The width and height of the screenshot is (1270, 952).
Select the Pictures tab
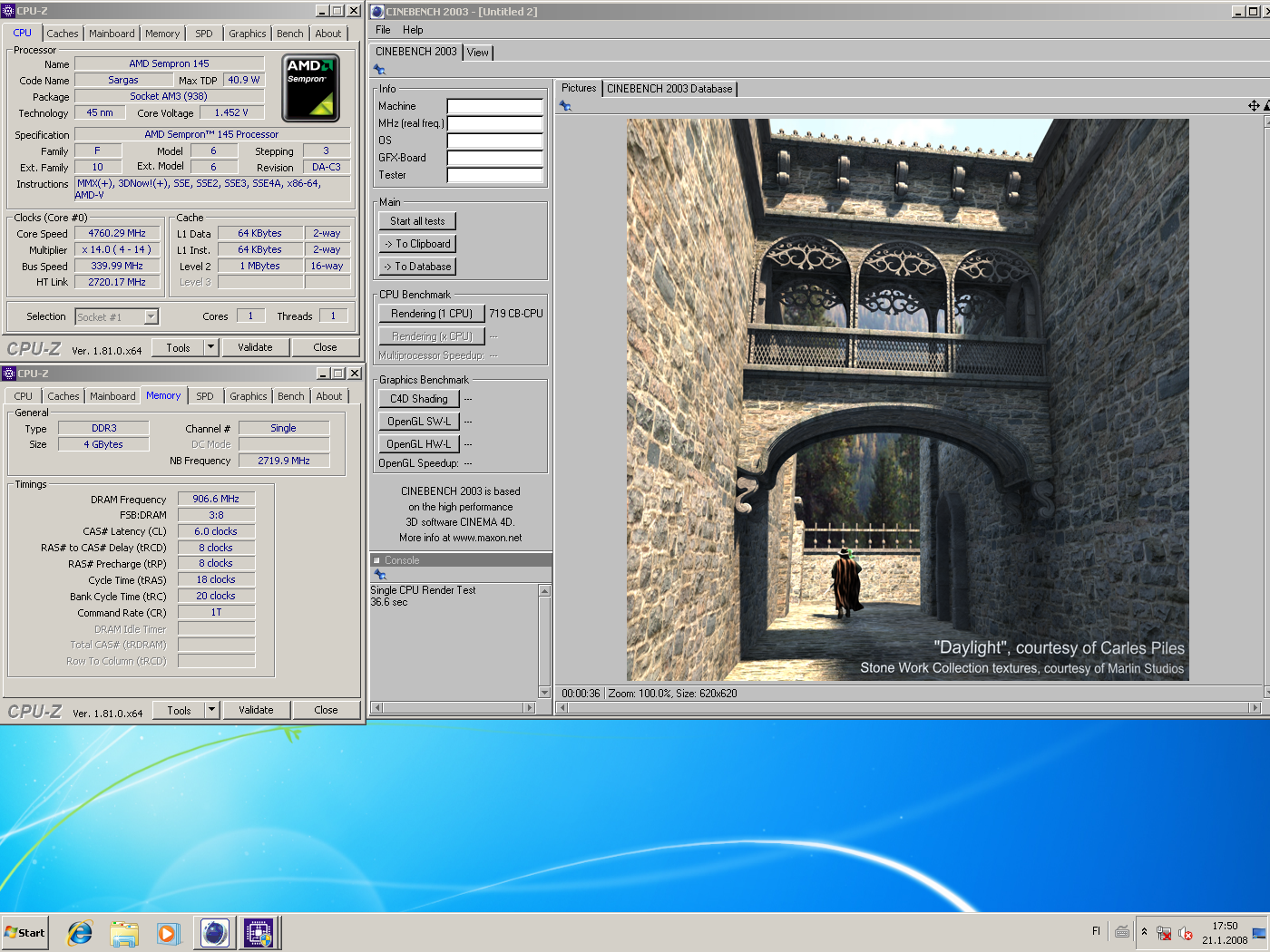579,88
